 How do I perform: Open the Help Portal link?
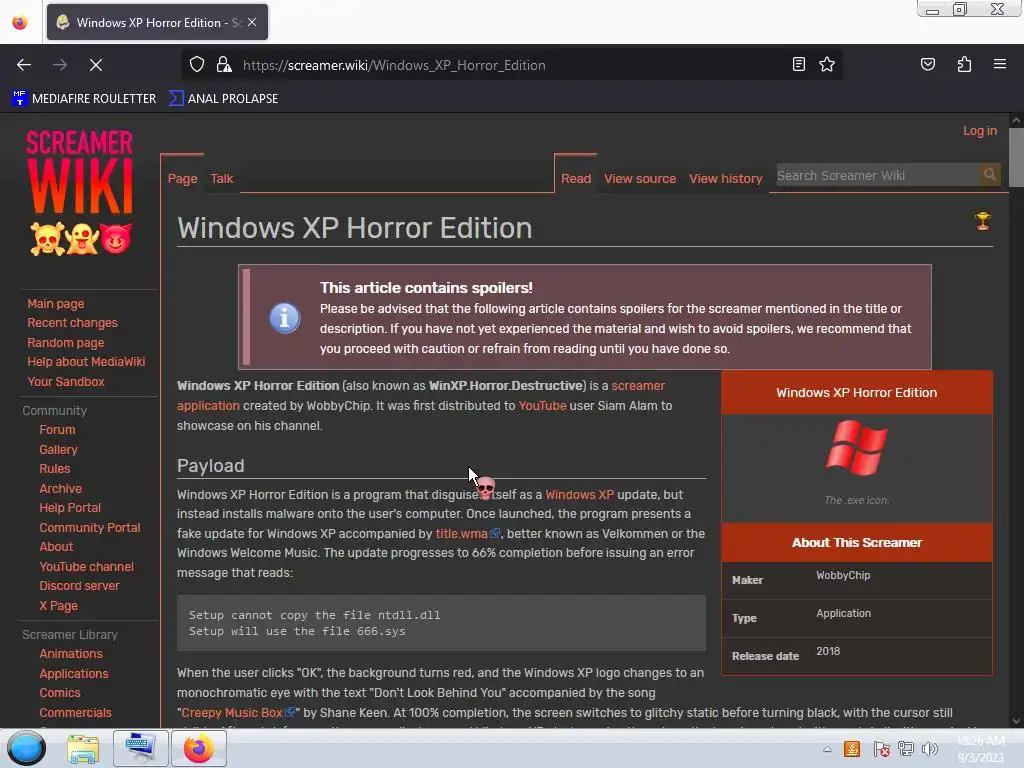(70, 507)
